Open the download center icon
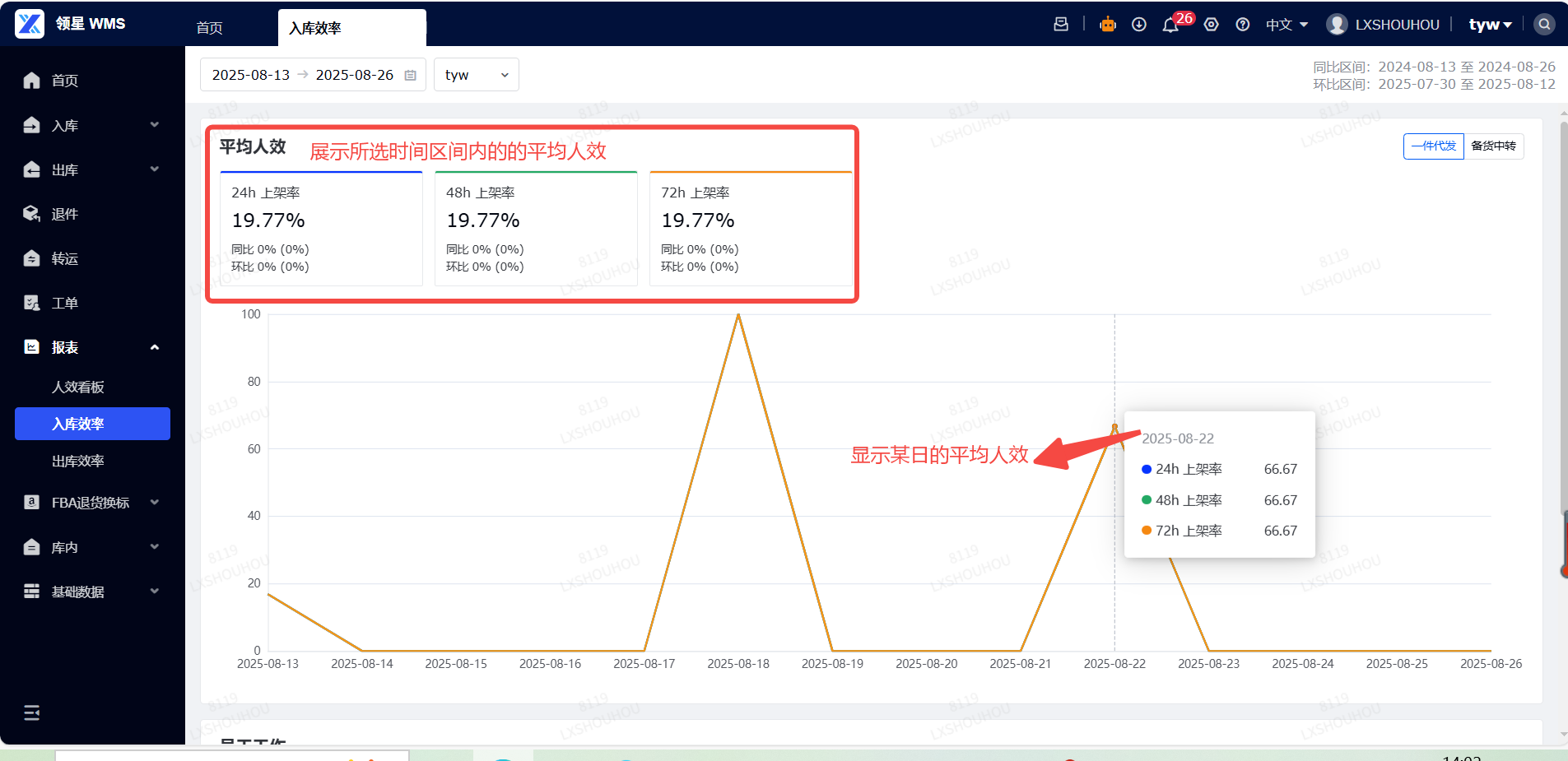 (1139, 25)
